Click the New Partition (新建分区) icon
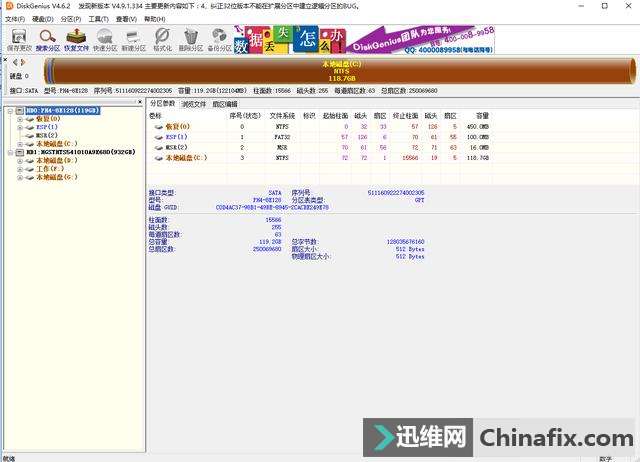The height and width of the screenshot is (462, 640). (133, 40)
